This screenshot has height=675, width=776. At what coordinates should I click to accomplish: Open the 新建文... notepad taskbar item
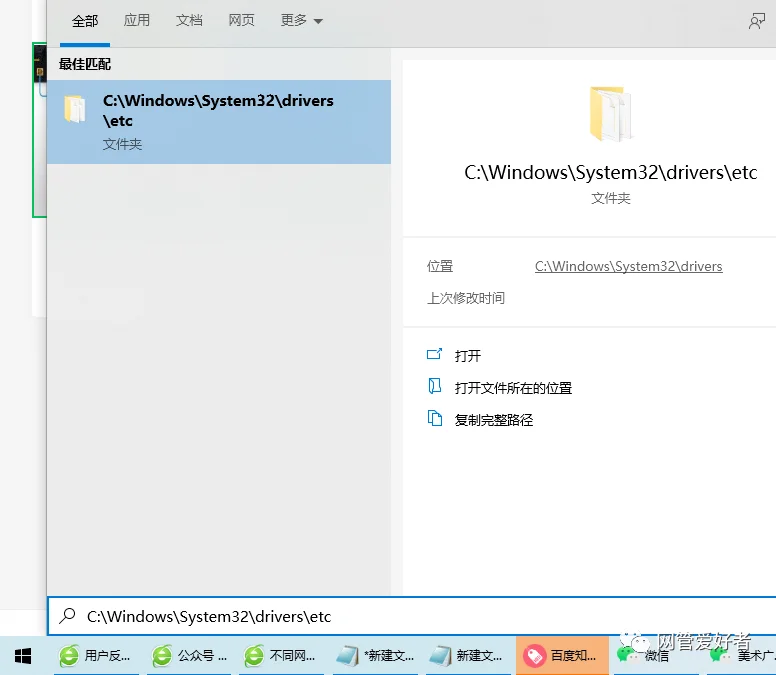[468, 656]
